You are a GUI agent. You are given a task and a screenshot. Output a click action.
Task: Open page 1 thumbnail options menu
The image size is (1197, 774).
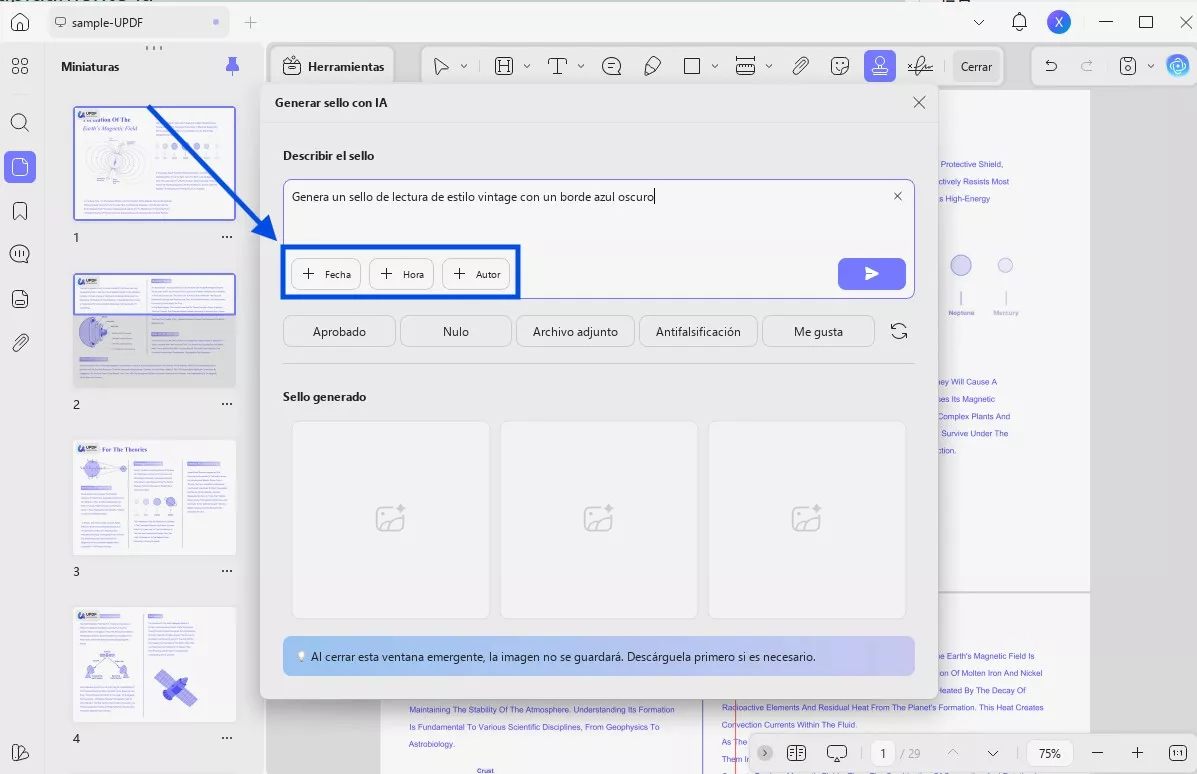227,237
